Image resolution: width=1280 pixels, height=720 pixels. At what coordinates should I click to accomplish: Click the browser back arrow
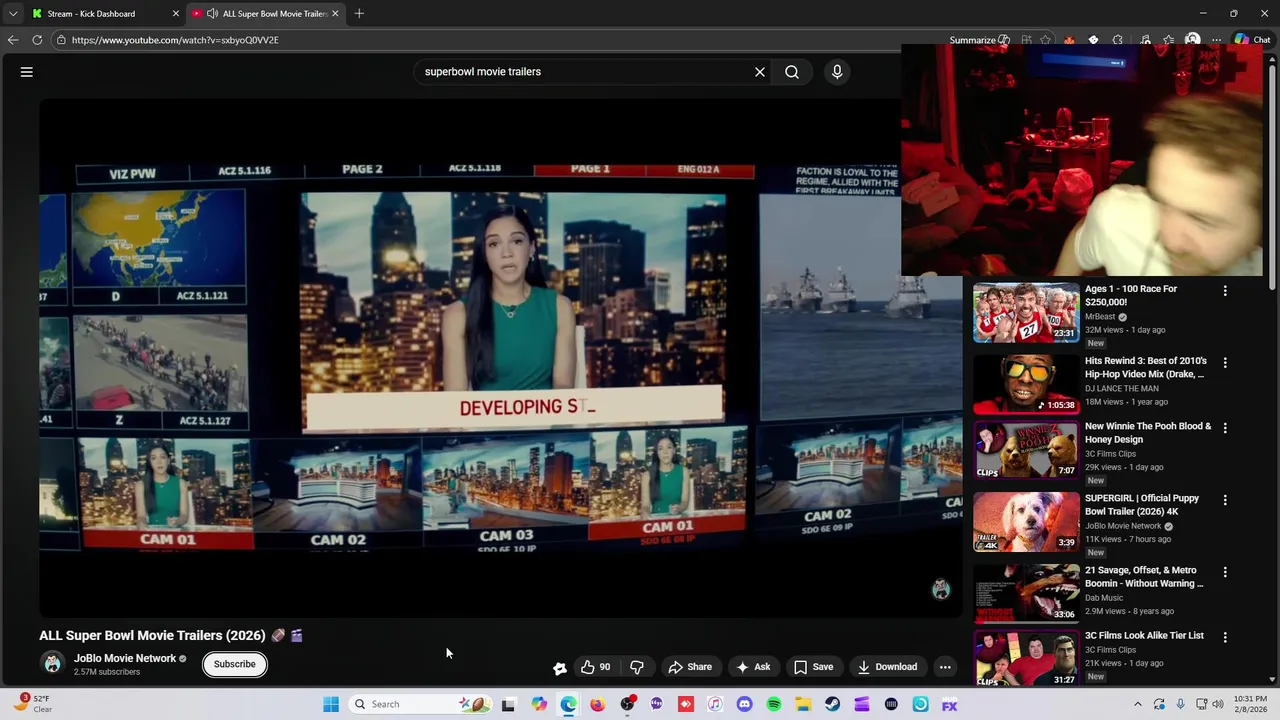click(13, 40)
